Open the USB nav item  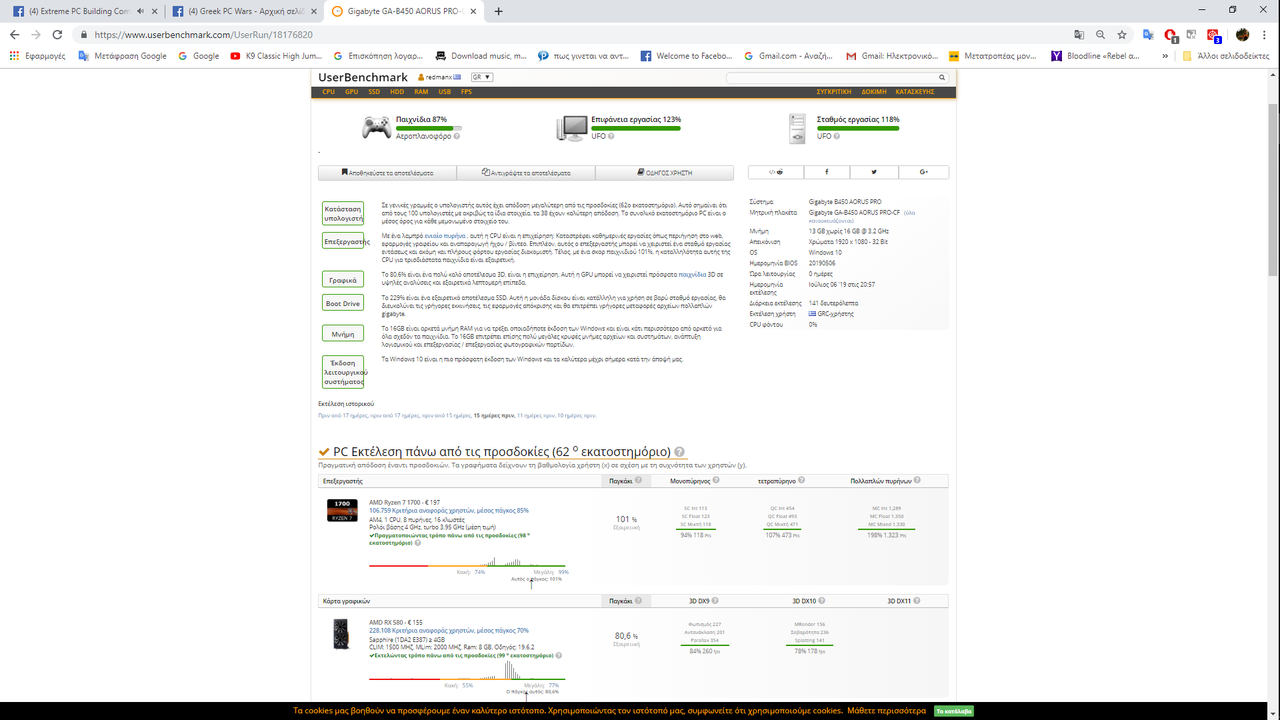(x=444, y=92)
